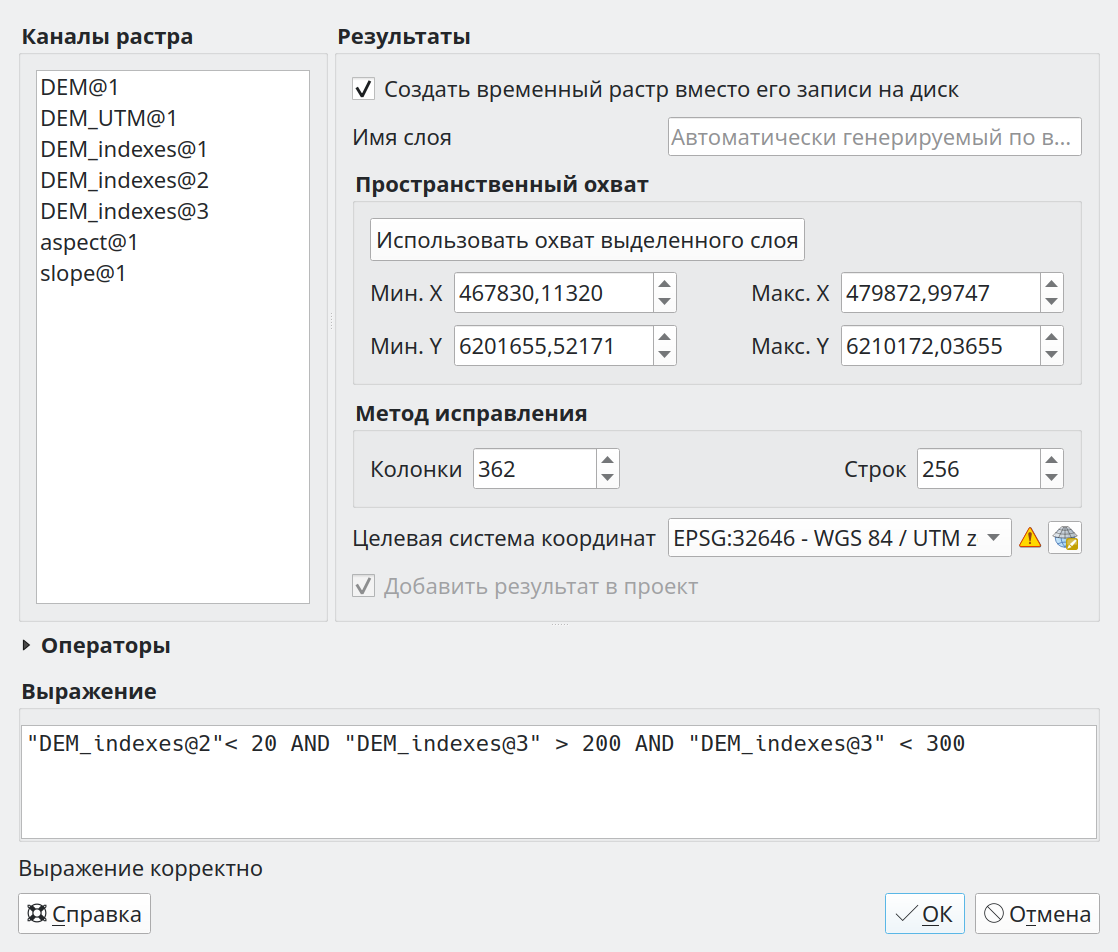
Task: Decrease Макс. X value with down arrow
Action: coord(1052,302)
